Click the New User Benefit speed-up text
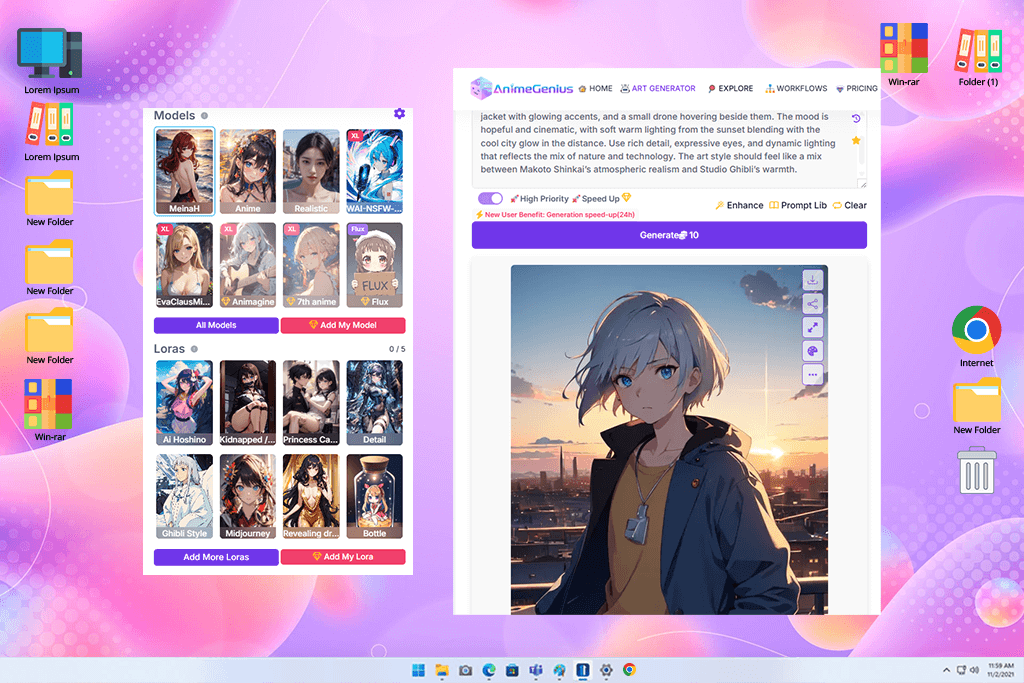The image size is (1024, 683). [x=556, y=215]
